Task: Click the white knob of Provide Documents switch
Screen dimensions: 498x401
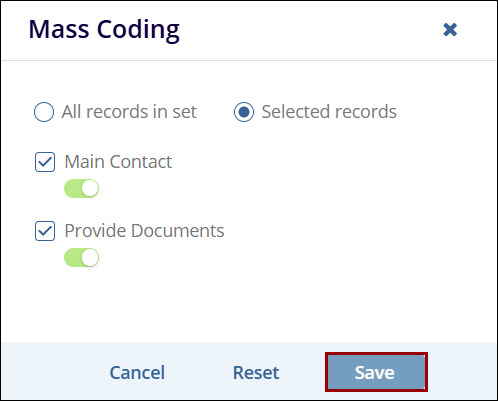Action: [90, 257]
